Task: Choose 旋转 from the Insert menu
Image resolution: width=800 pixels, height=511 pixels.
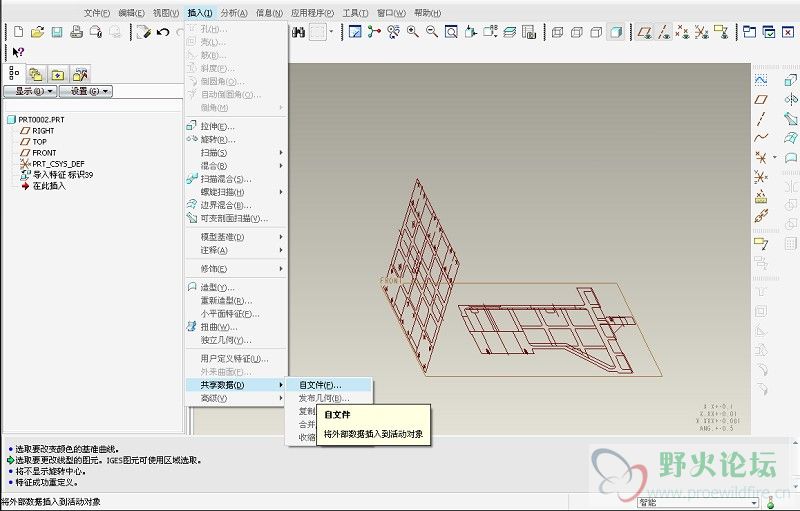Action: tap(235, 139)
